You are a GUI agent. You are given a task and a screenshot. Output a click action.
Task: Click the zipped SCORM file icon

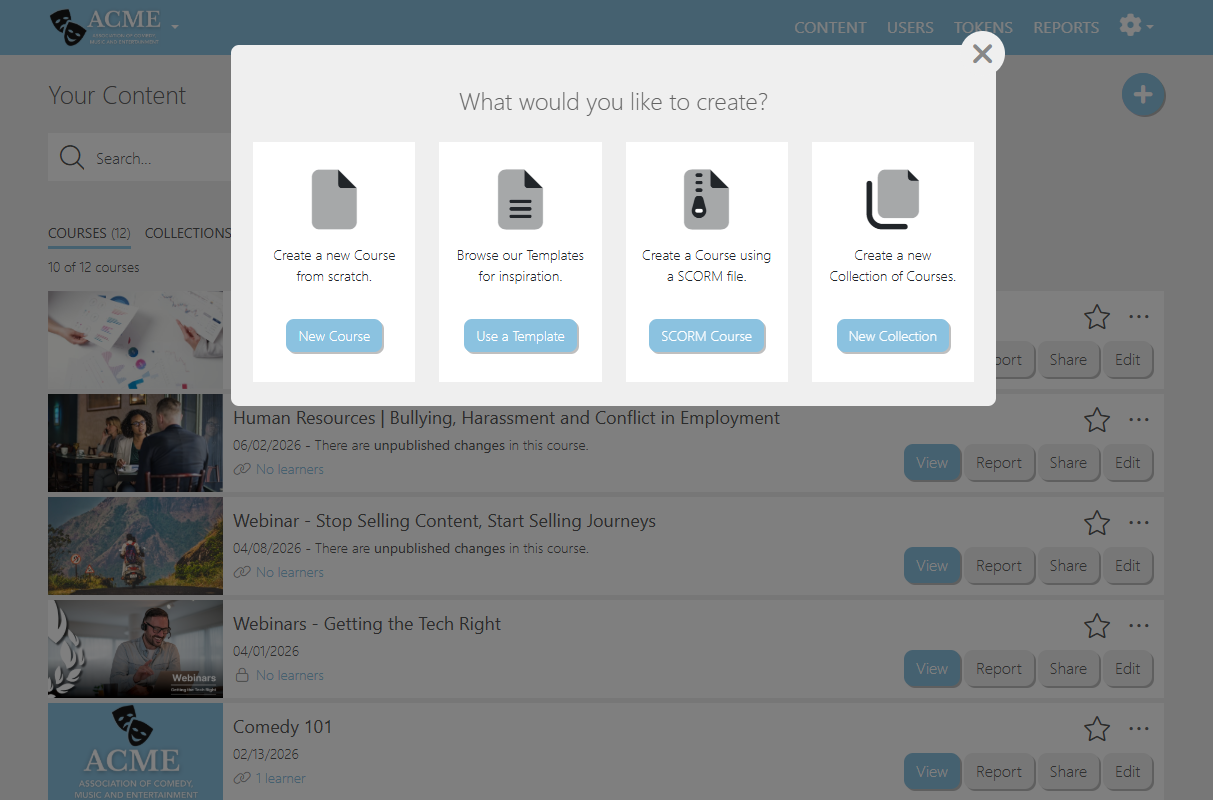706,199
